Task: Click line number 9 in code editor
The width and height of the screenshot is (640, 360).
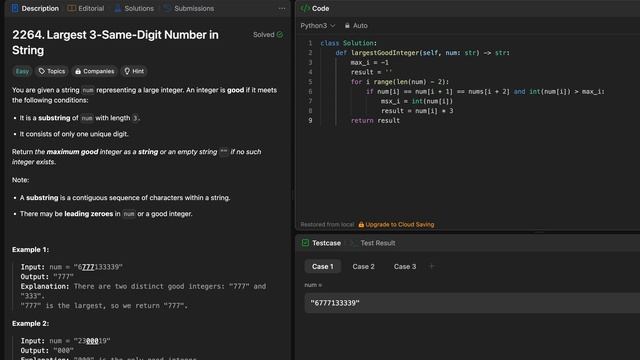Action: [x=310, y=120]
